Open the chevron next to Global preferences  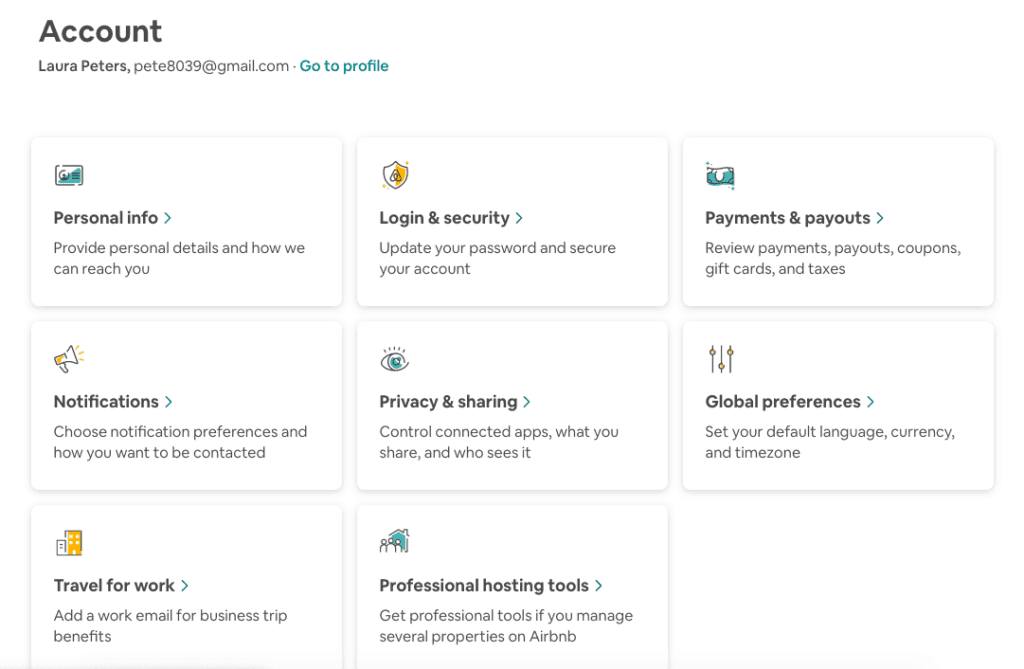[x=871, y=402]
